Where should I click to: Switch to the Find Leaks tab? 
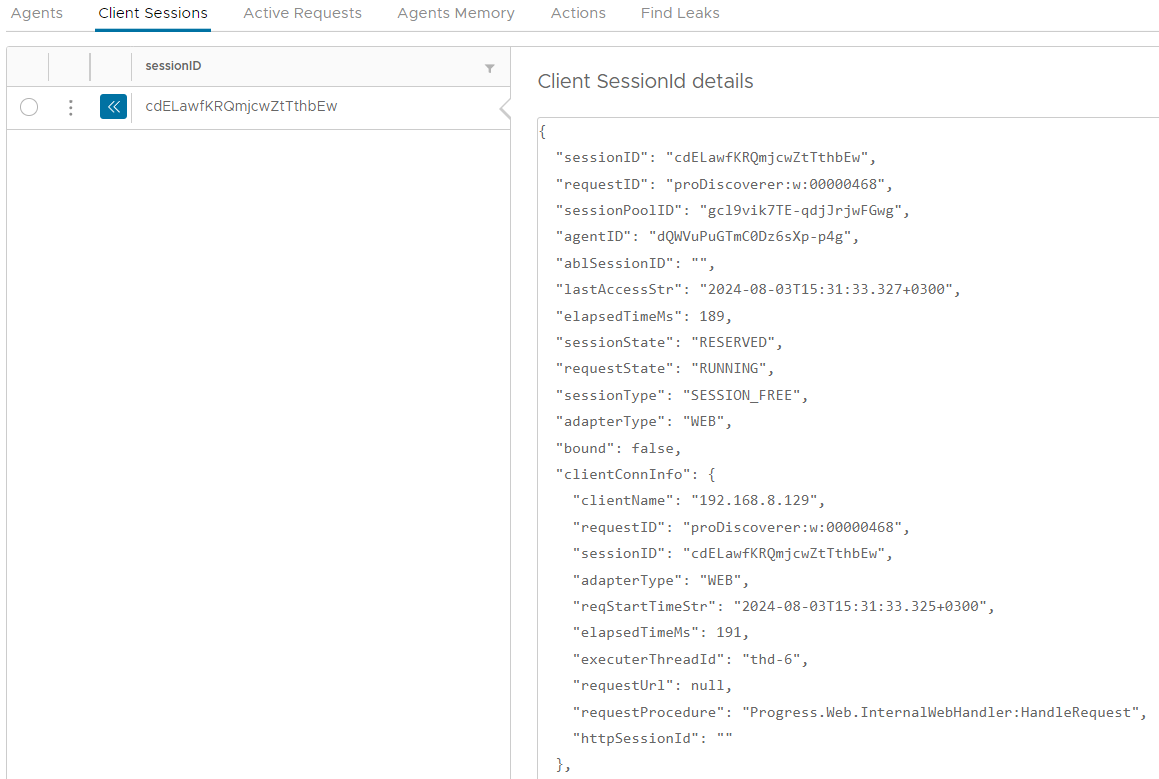coord(680,13)
